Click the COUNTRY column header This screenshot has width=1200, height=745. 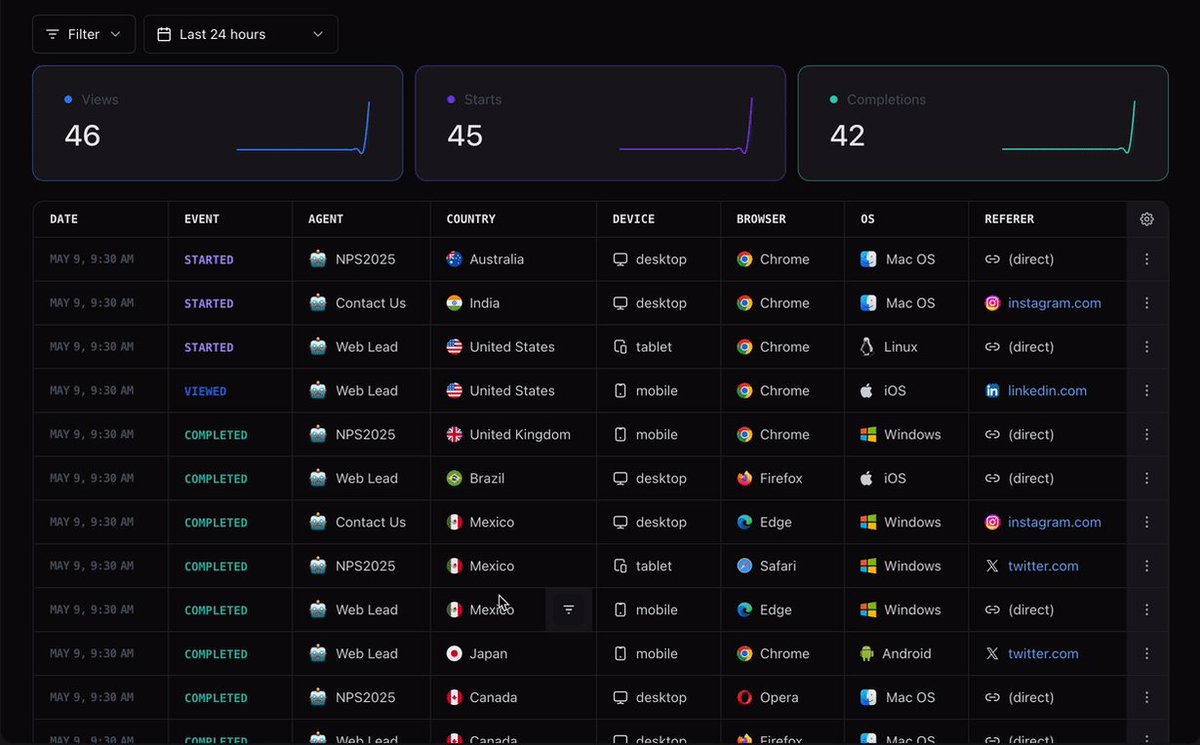(x=471, y=219)
